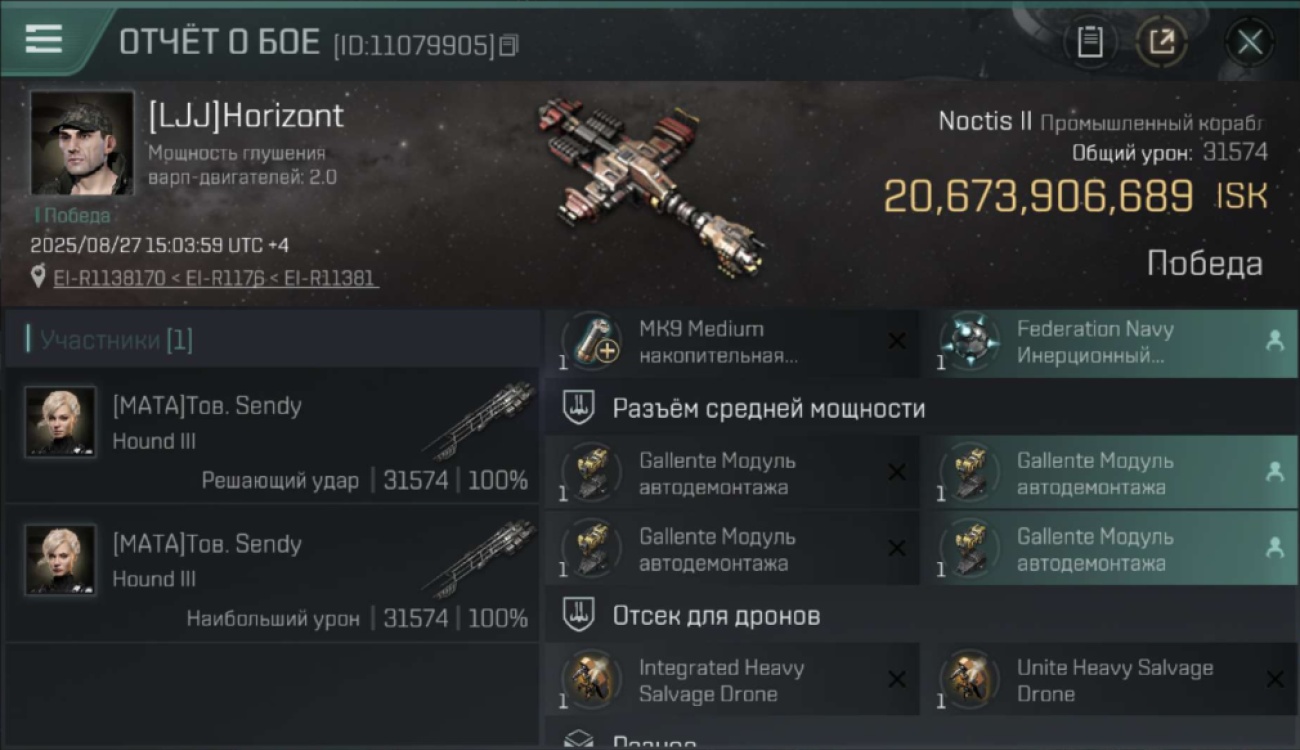Copy the battle report ID via the copy icon

coord(509,45)
